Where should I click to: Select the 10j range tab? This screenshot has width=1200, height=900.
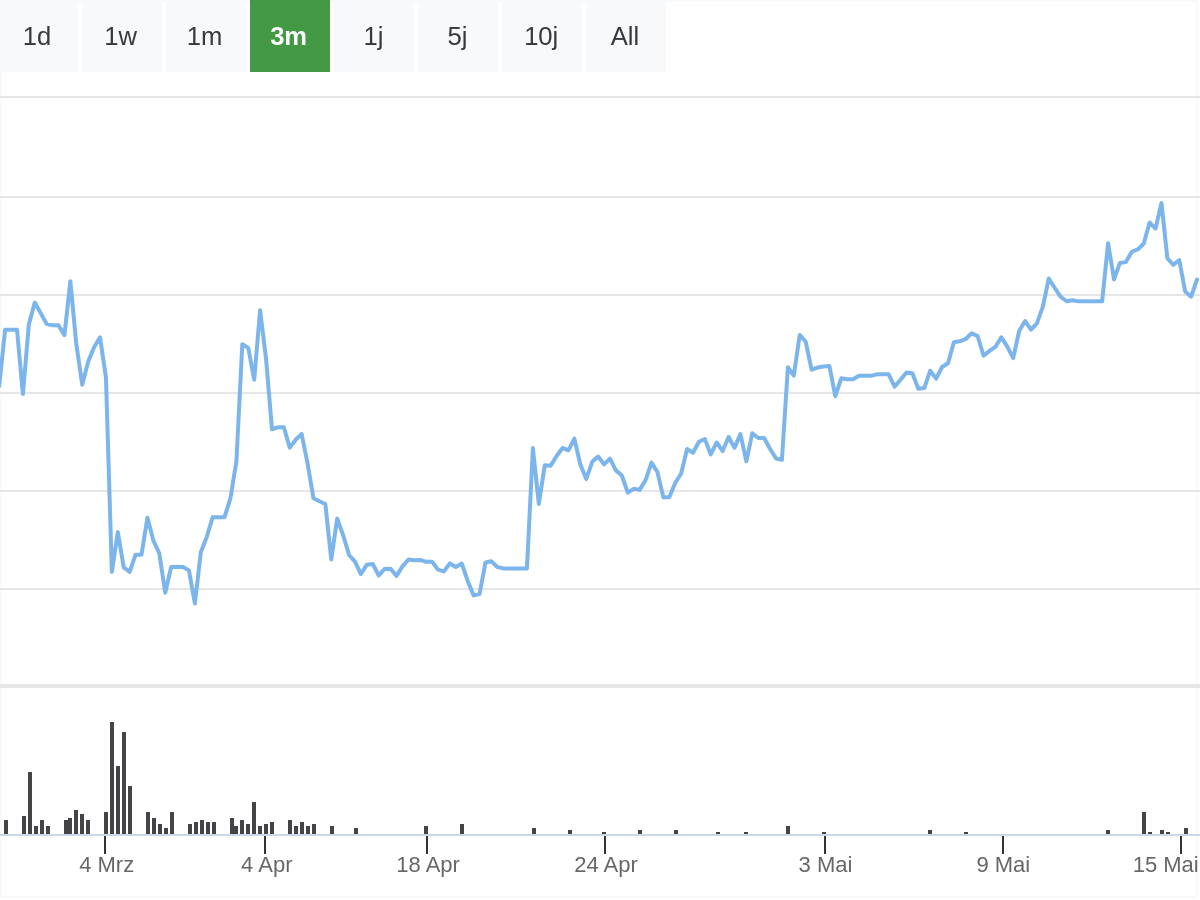coord(541,36)
